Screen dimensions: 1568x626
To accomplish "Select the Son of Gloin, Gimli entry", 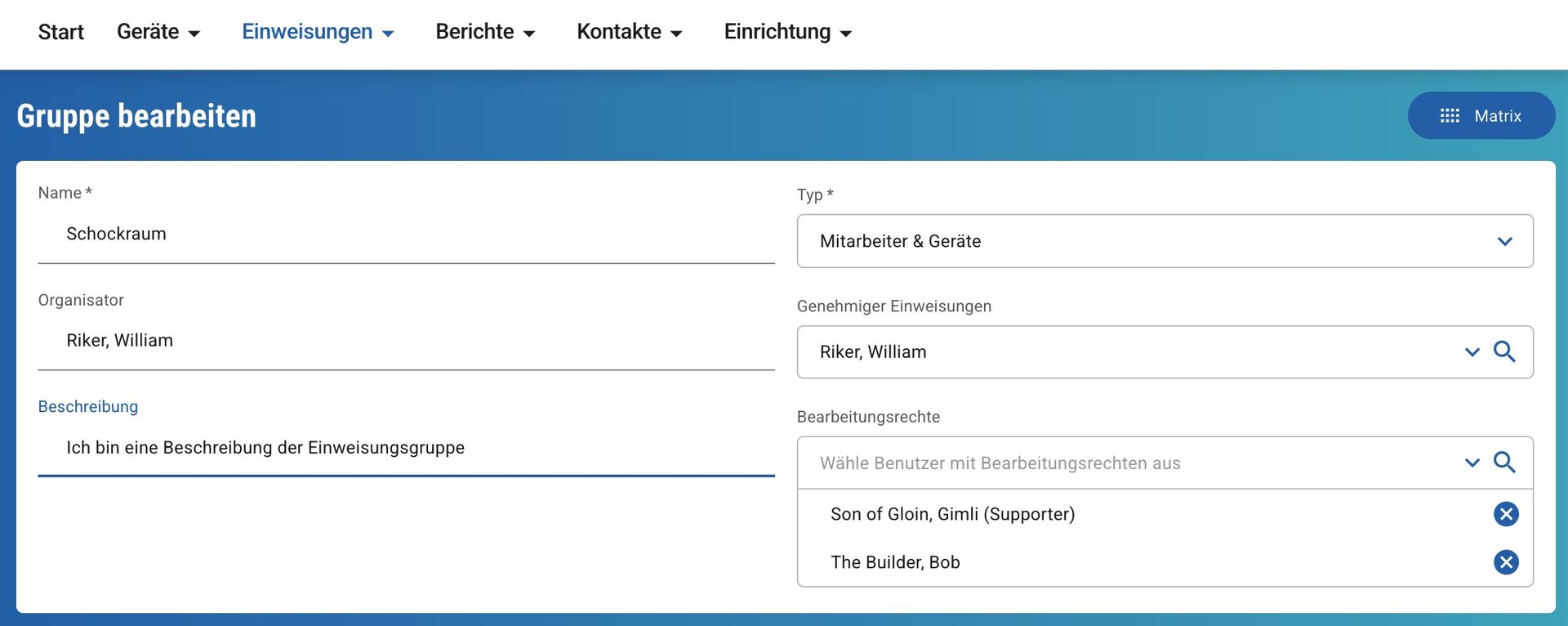I will (x=952, y=514).
